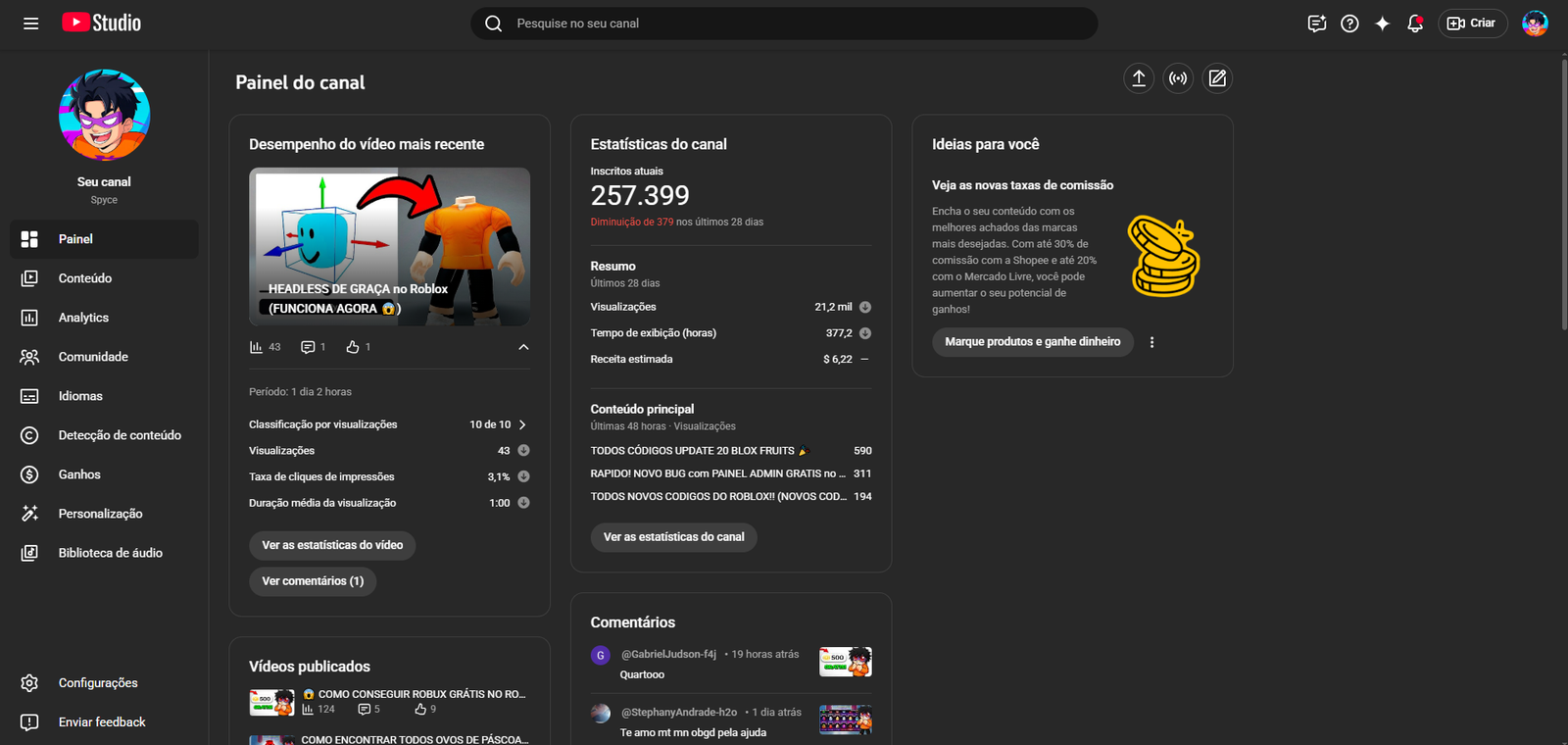Open the help question mark icon
1568x745 pixels.
pos(1349,24)
